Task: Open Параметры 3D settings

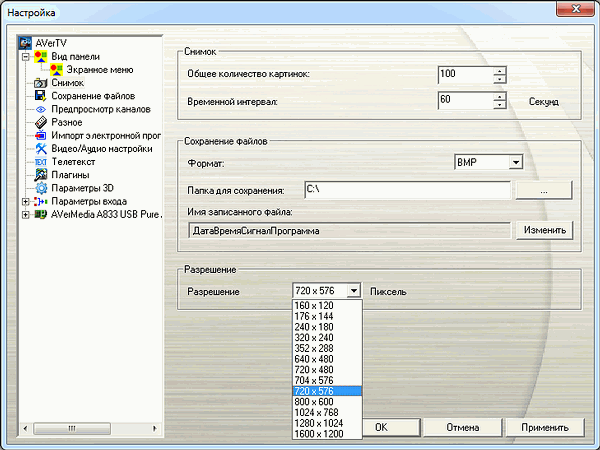Action: point(82,188)
